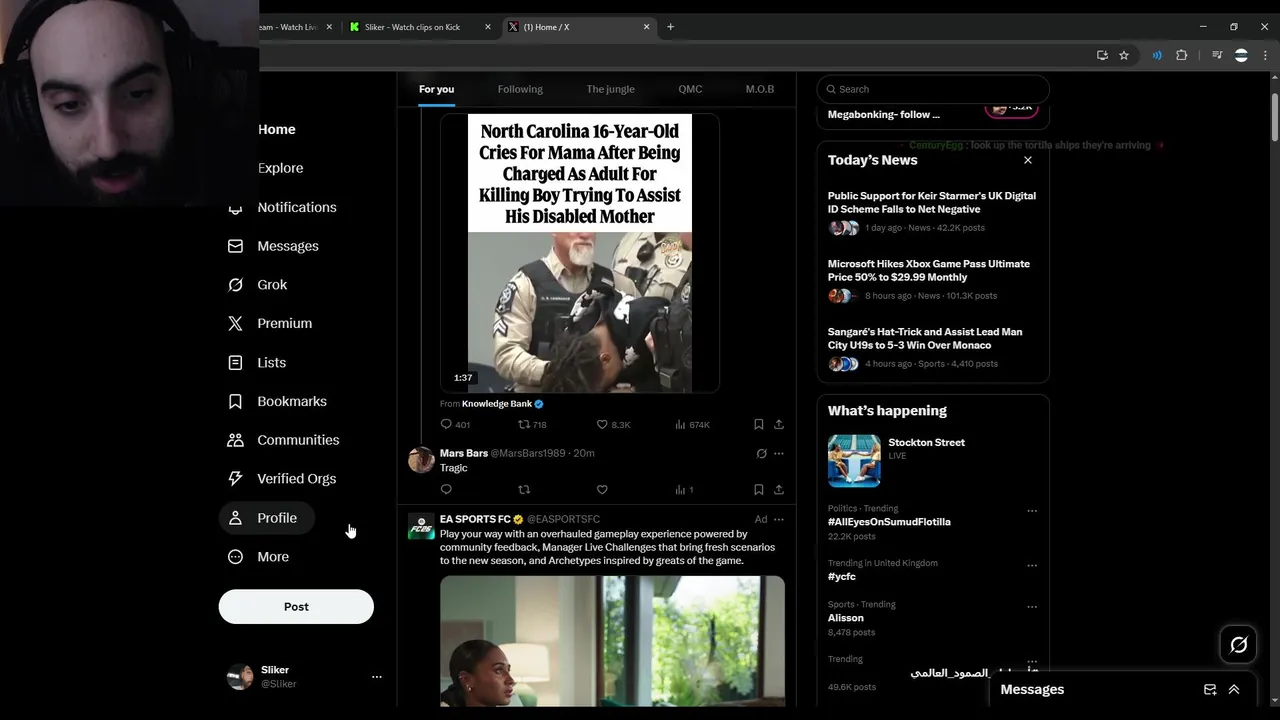1280x720 pixels.
Task: Open Sangaré's Hat-Trick Man City story
Action: click(x=925, y=338)
